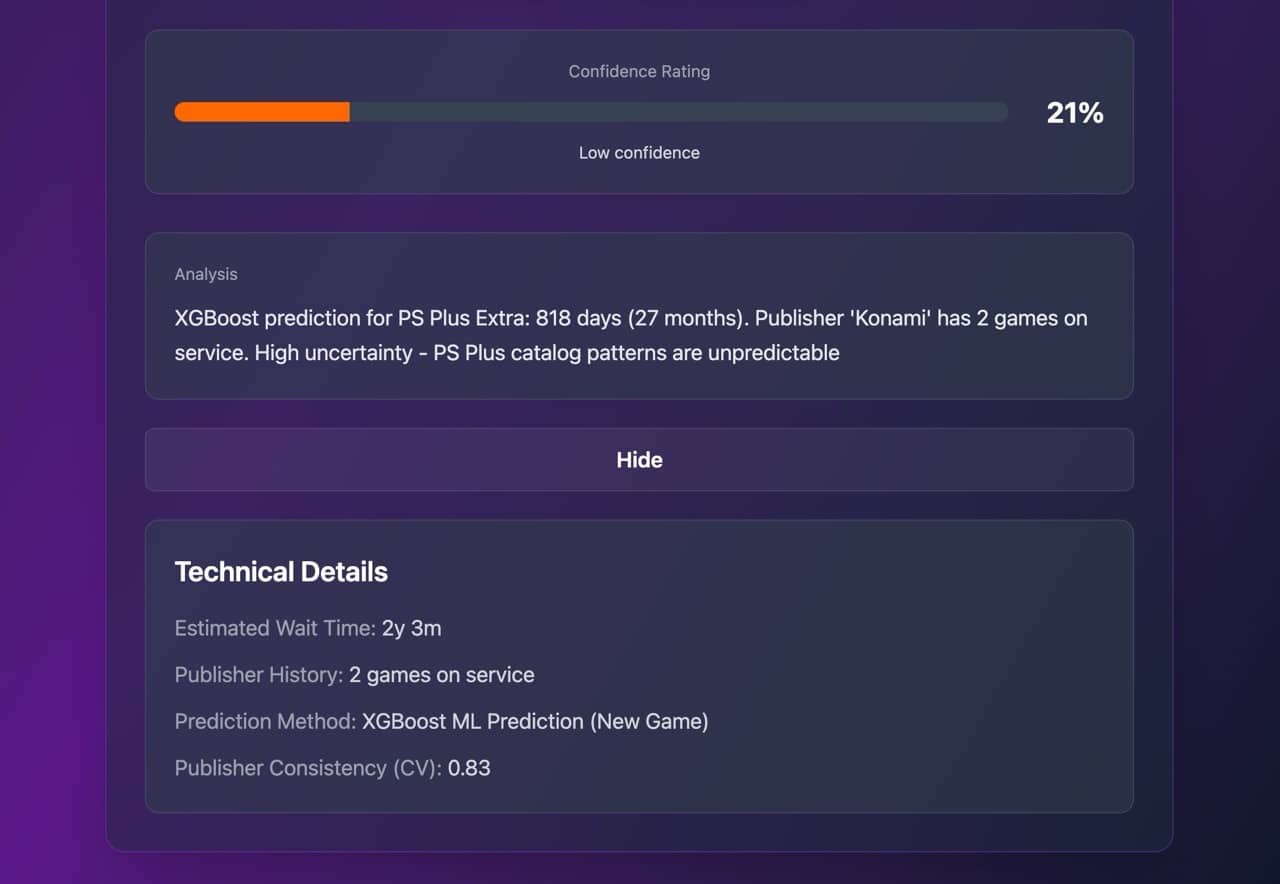The image size is (1280, 884).
Task: Click the Confidence Rating heading
Action: point(639,71)
